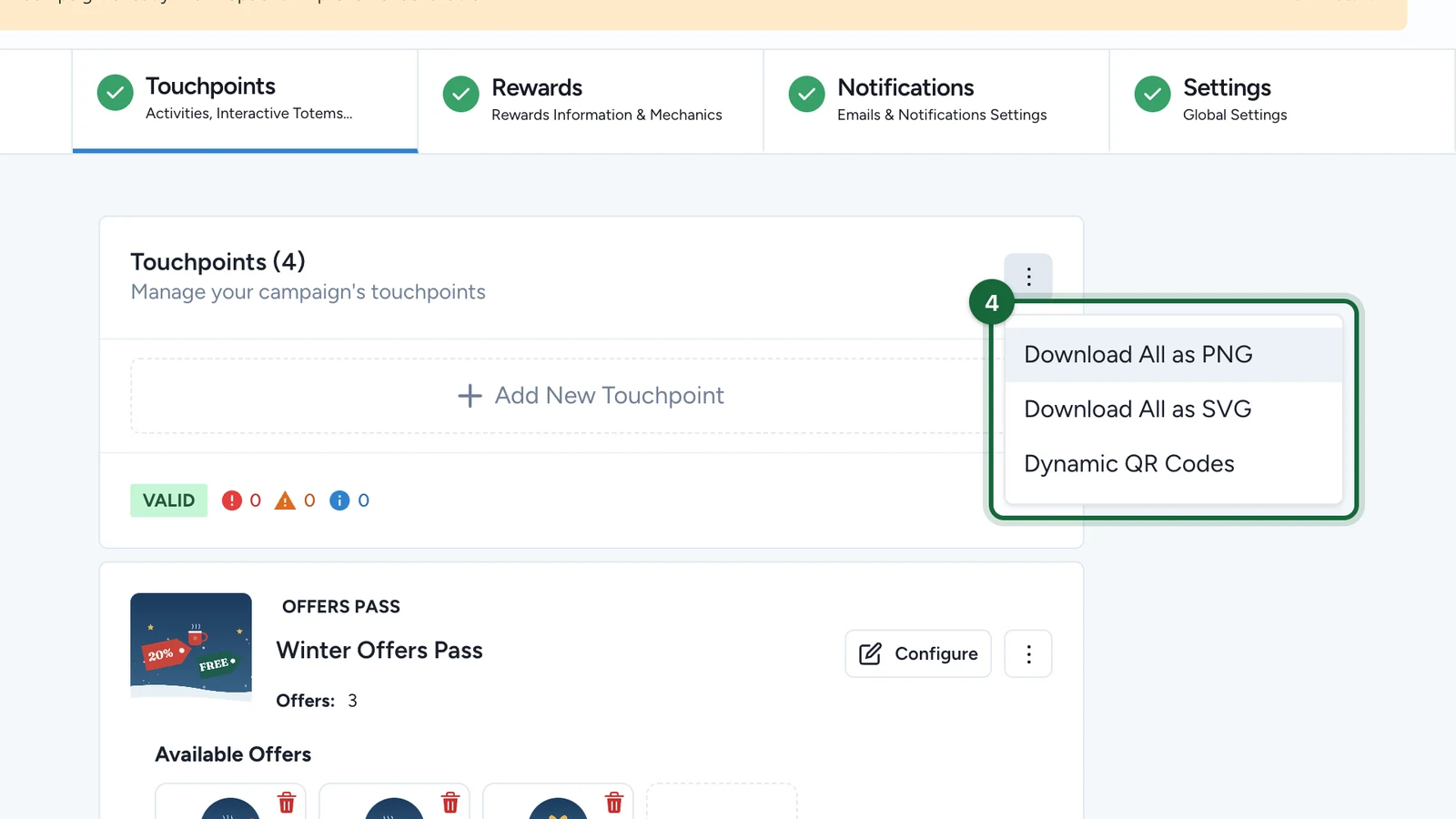Open the Winter Offers Pass three-dot menu

coord(1028,653)
